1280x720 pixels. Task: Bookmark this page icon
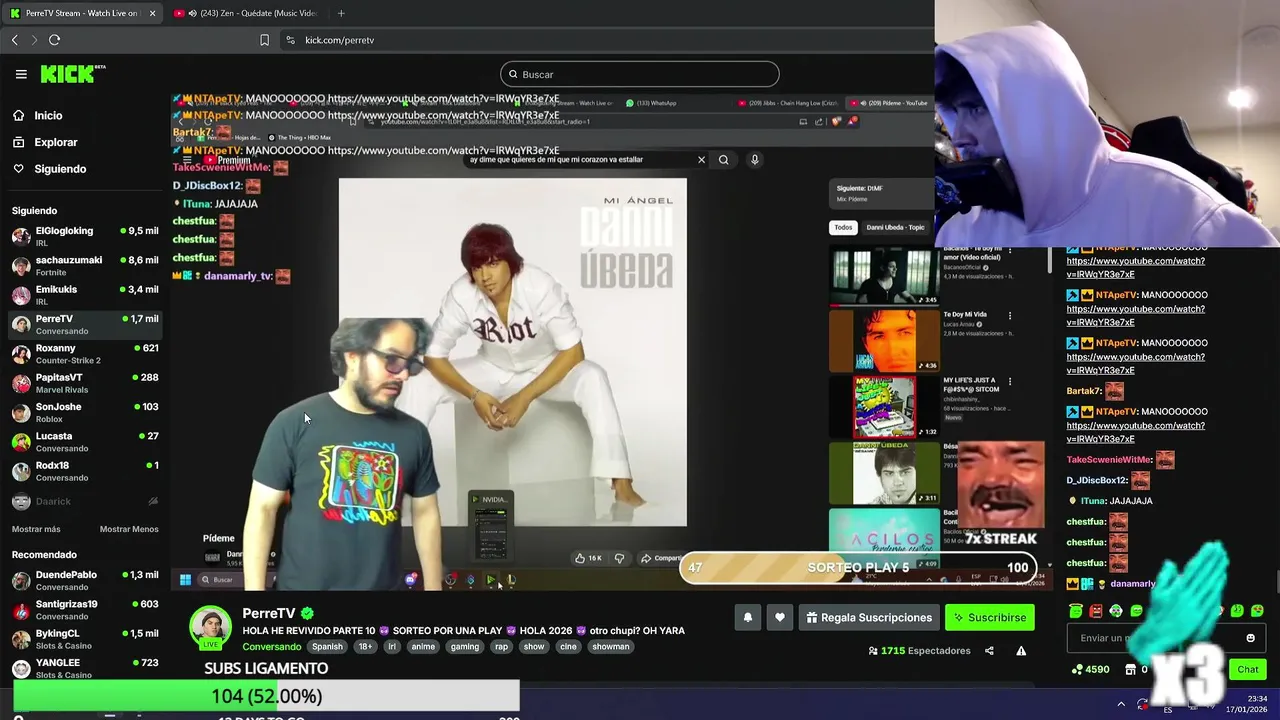click(x=264, y=40)
